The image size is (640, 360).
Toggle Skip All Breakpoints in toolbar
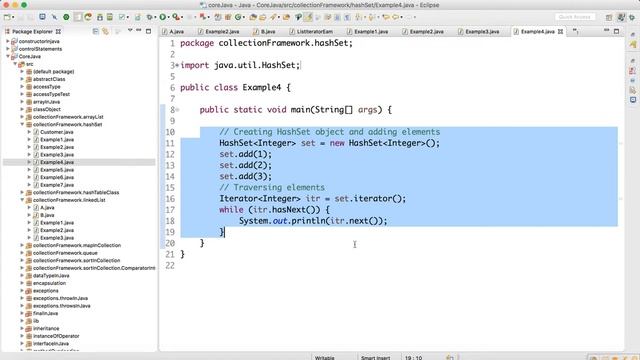click(x=54, y=17)
